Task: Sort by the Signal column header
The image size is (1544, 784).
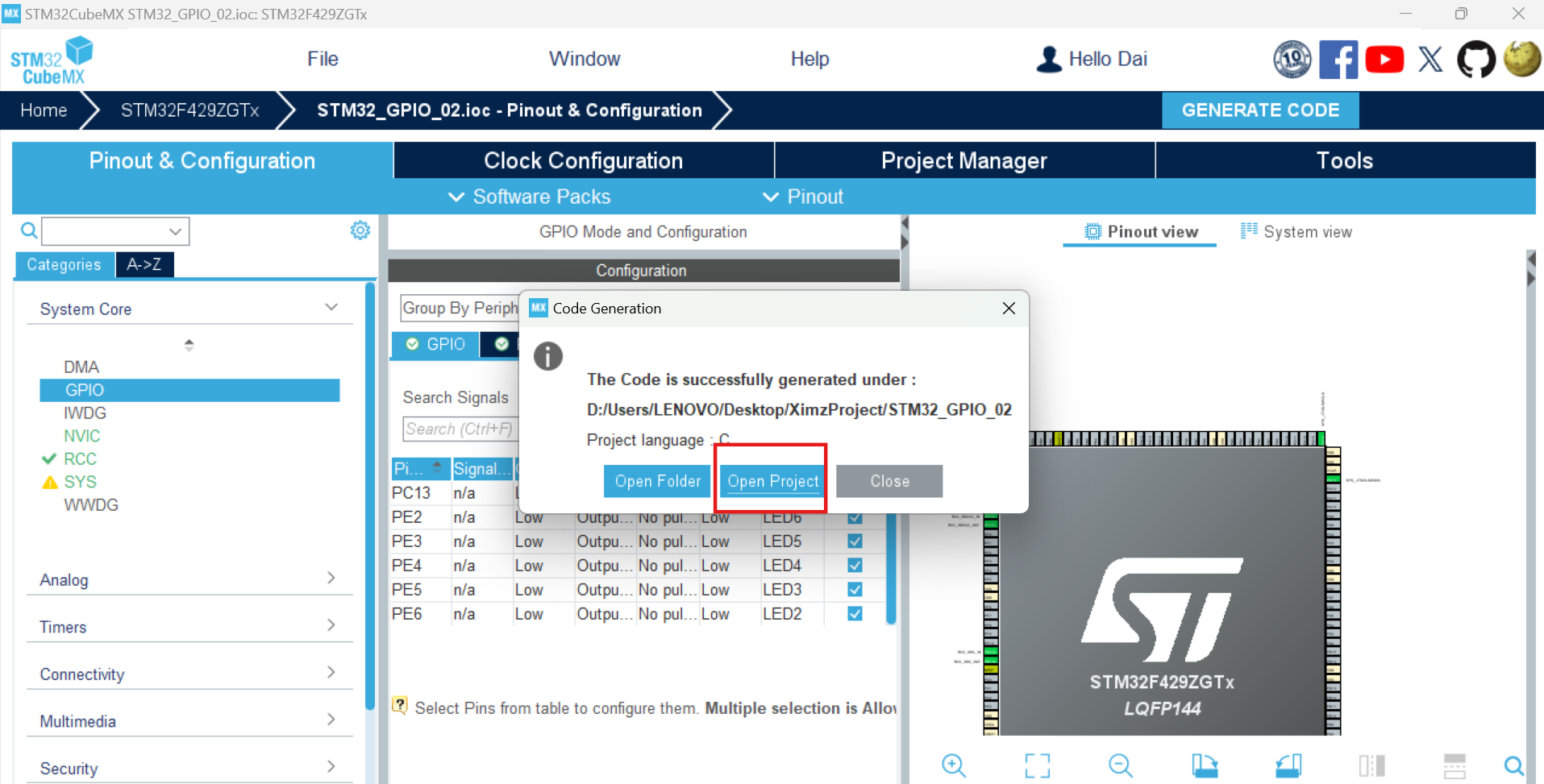Action: 481,469
